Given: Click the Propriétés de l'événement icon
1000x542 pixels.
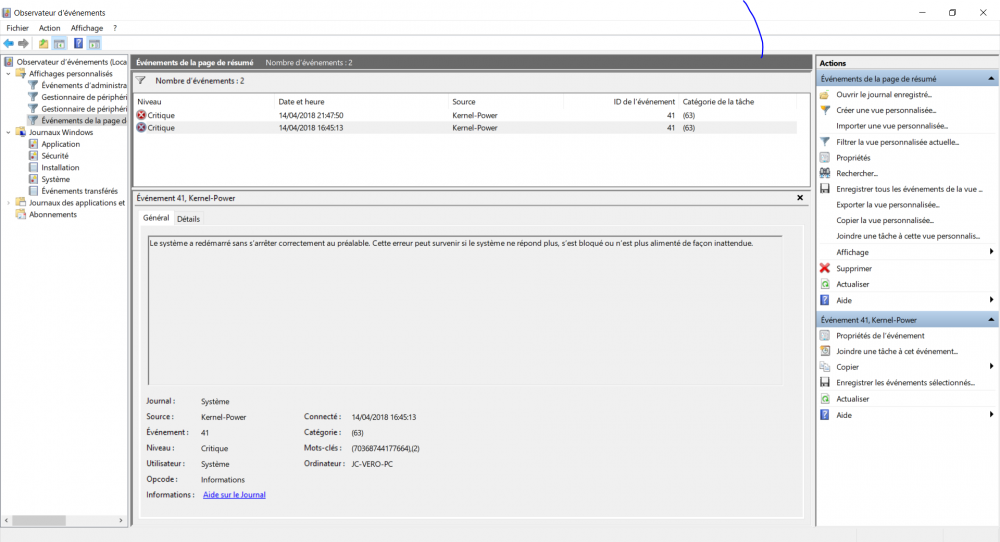Looking at the screenshot, I should [x=825, y=336].
